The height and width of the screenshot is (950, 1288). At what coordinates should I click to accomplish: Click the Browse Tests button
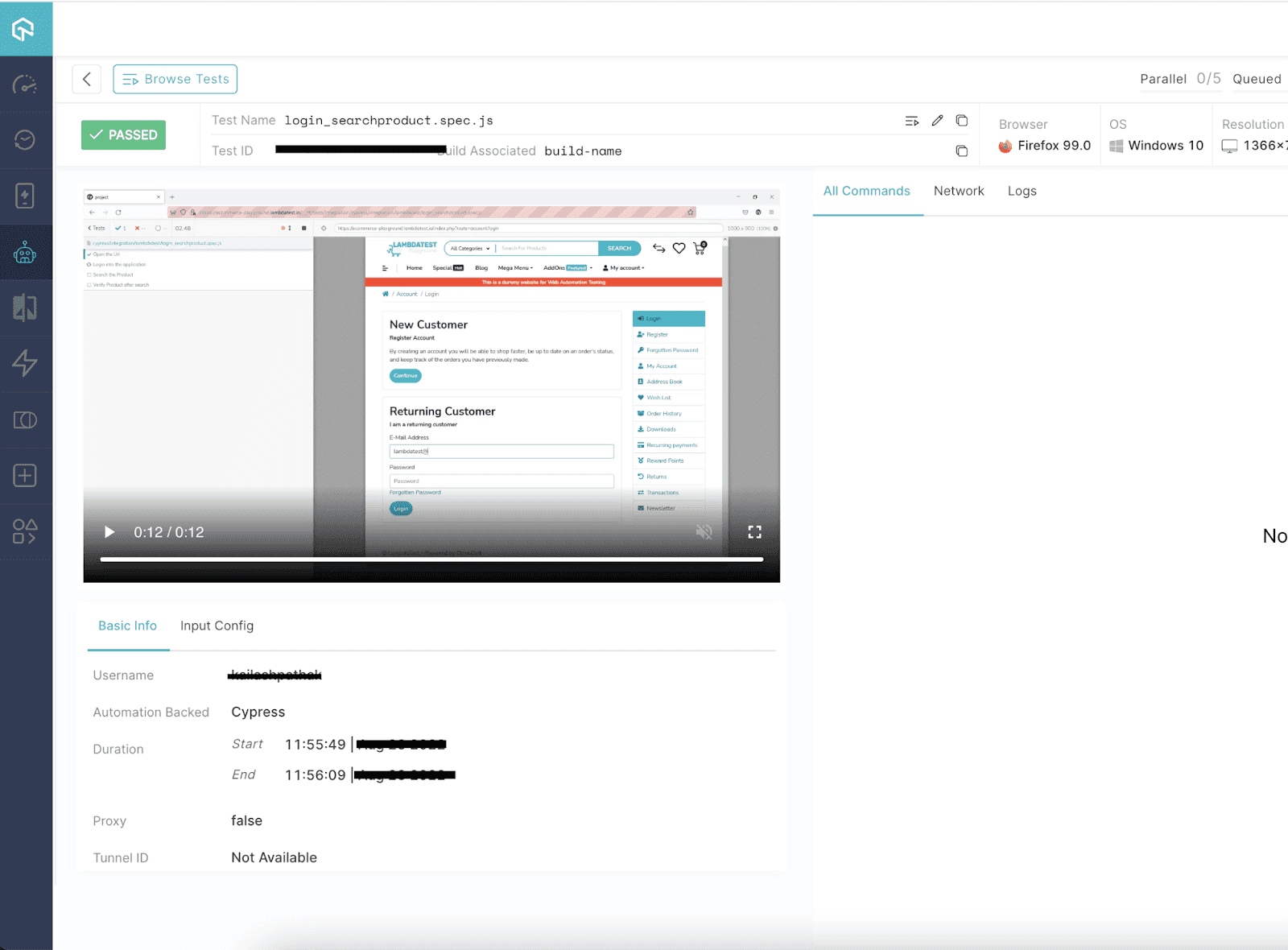(x=175, y=79)
